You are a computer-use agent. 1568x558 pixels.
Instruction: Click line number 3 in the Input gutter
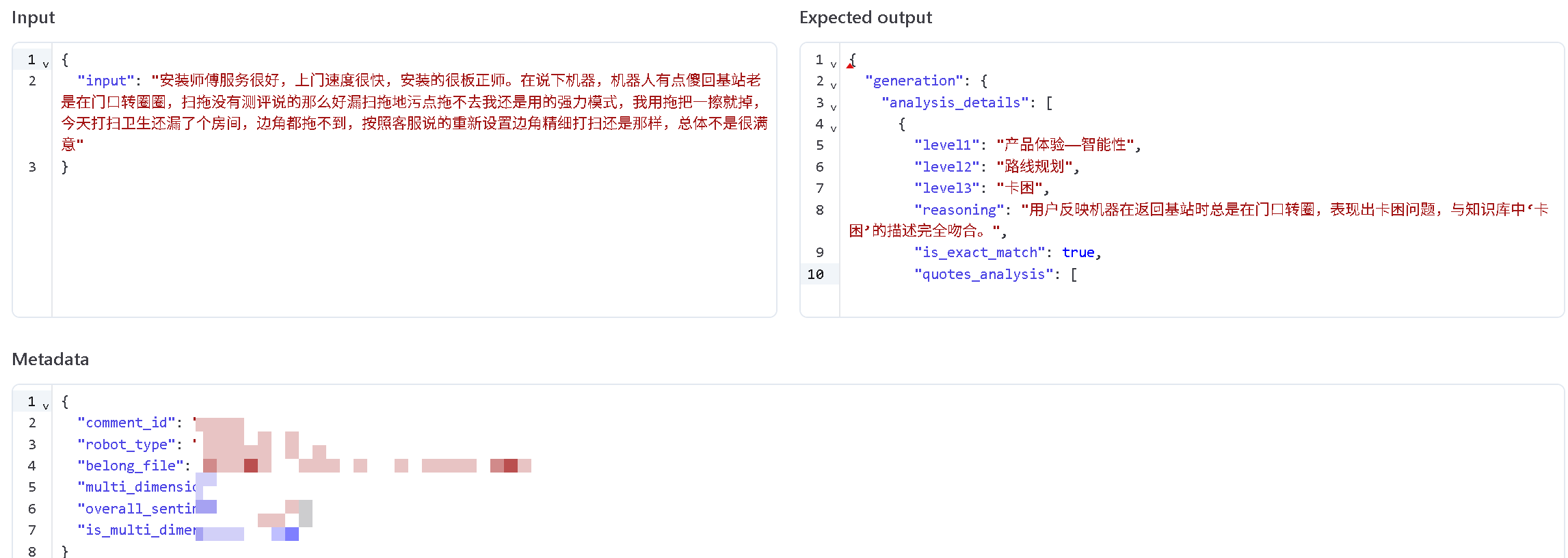click(x=32, y=167)
